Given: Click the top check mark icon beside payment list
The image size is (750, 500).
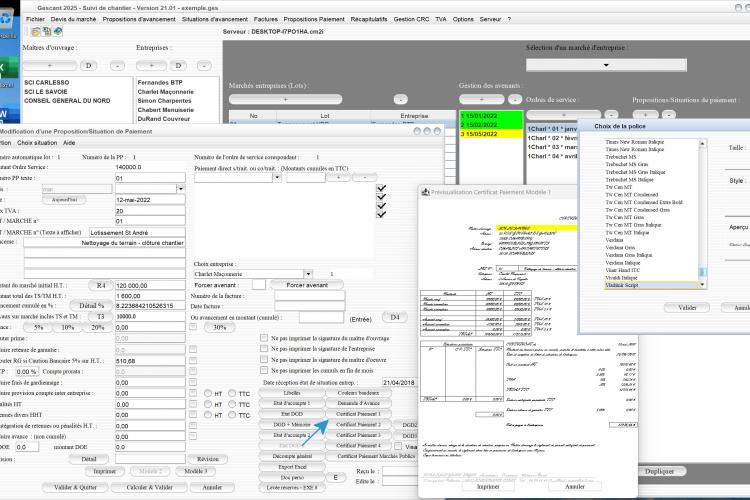Looking at the screenshot, I should coord(381,188).
